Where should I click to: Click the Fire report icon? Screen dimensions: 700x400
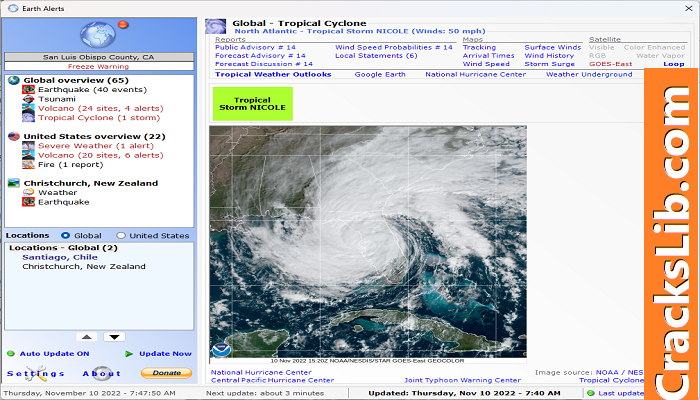point(29,165)
